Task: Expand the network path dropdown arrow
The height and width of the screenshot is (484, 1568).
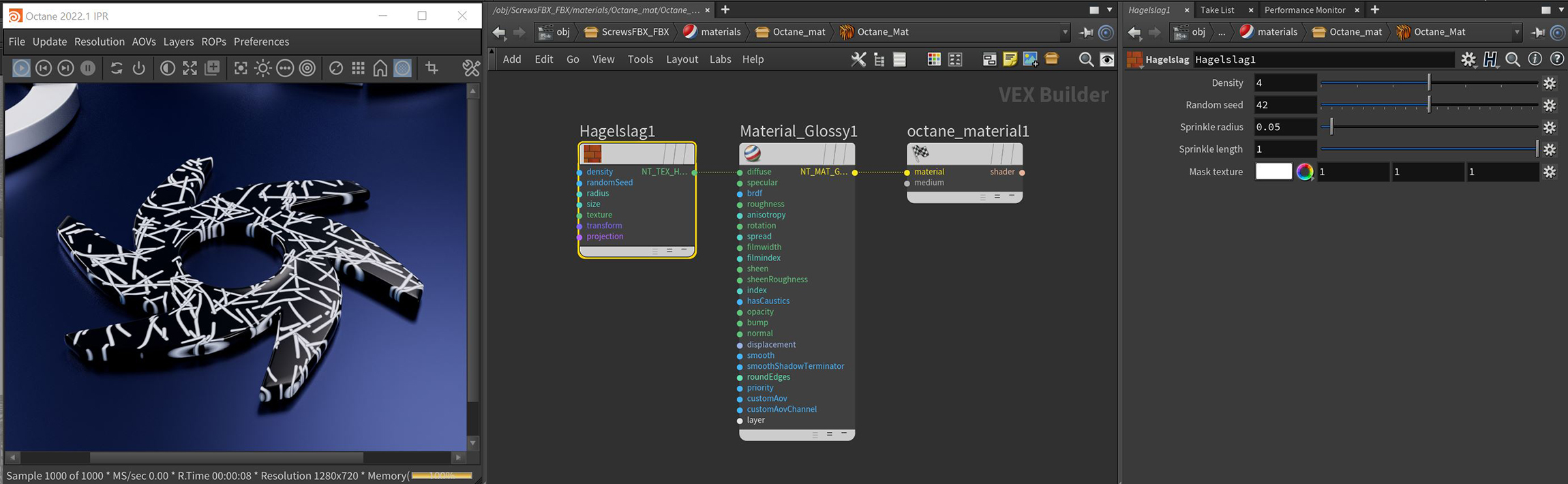Action: [1065, 32]
